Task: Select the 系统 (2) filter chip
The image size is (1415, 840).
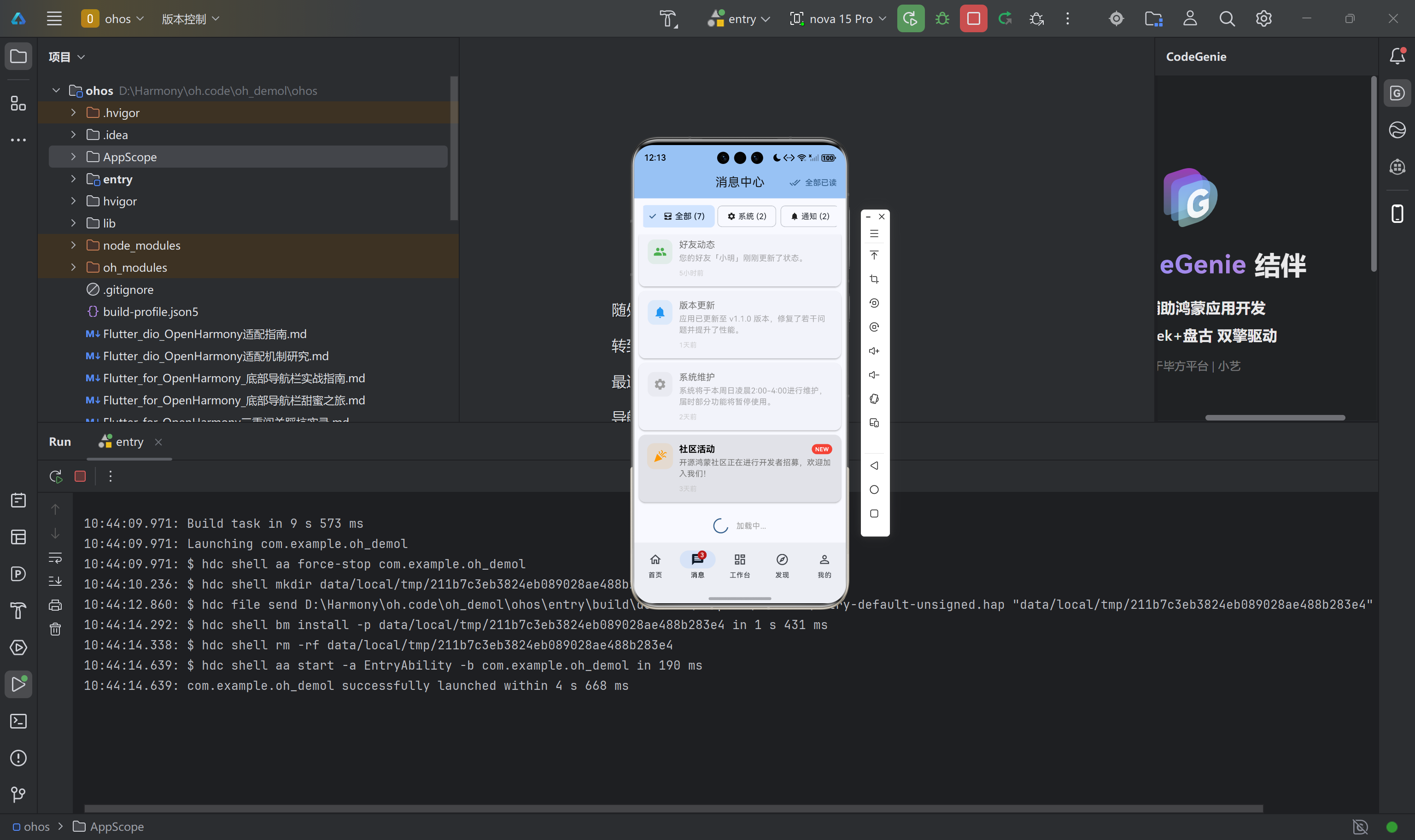Action: tap(747, 216)
